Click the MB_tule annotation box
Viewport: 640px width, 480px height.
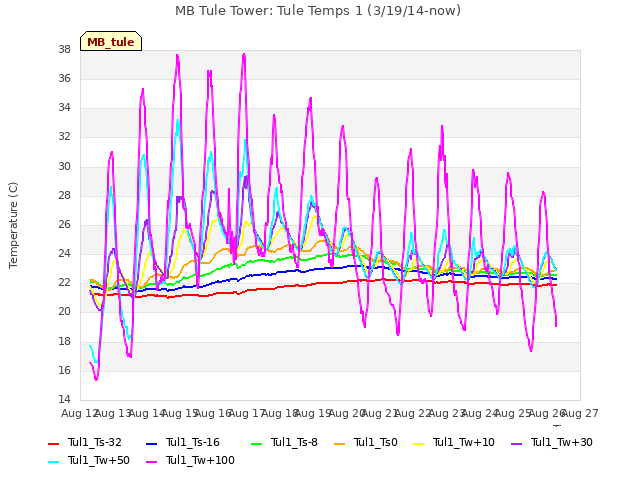point(111,41)
